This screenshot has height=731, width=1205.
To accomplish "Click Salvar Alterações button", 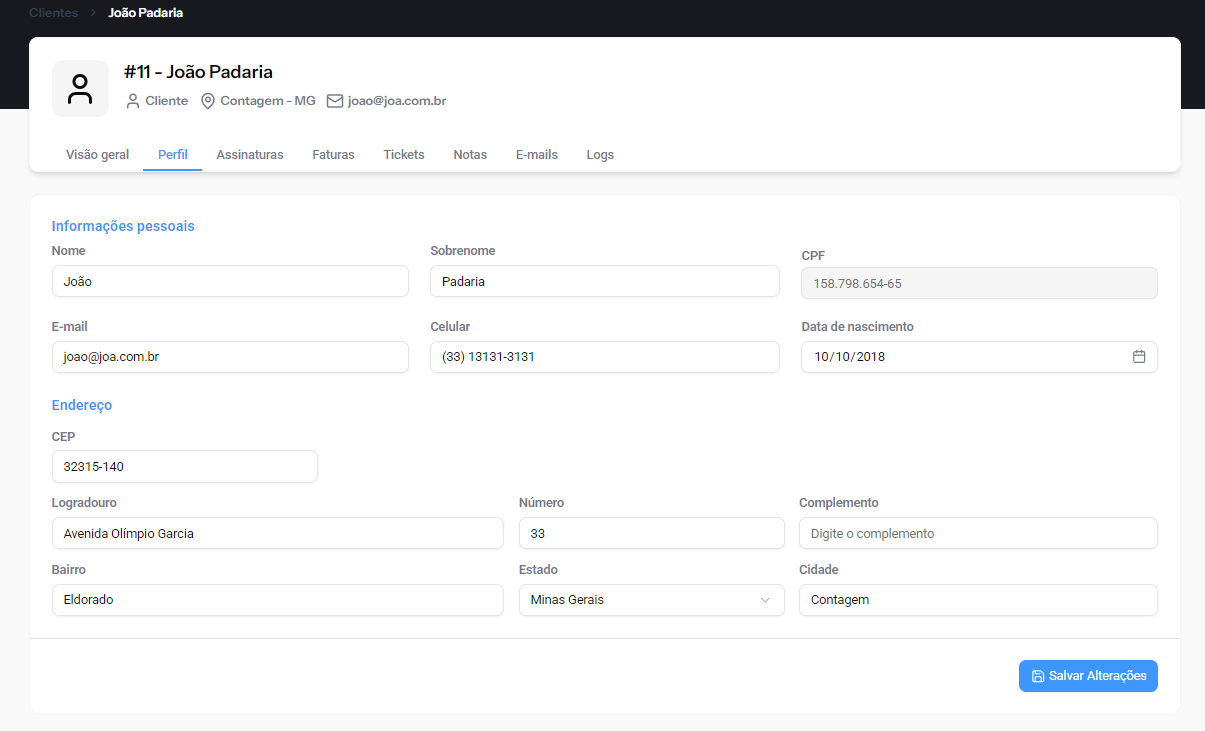I will (1088, 676).
